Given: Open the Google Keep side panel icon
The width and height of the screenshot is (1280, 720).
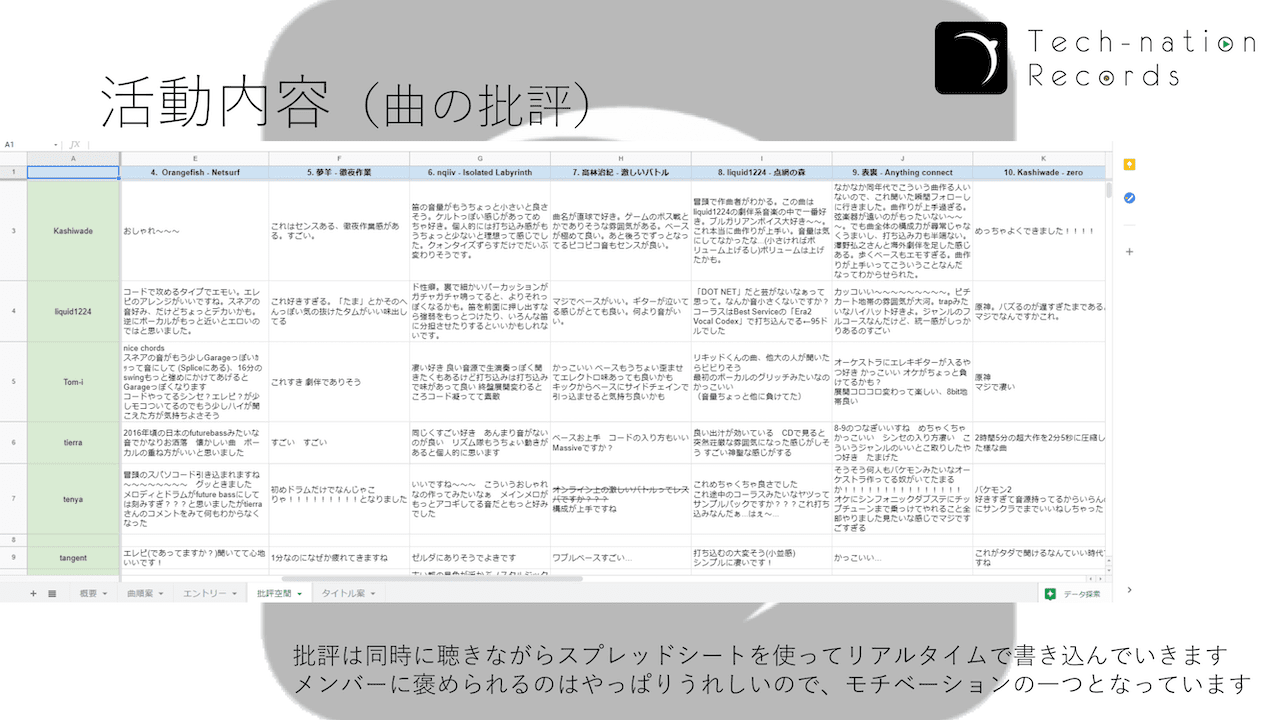Looking at the screenshot, I should click(1129, 165).
